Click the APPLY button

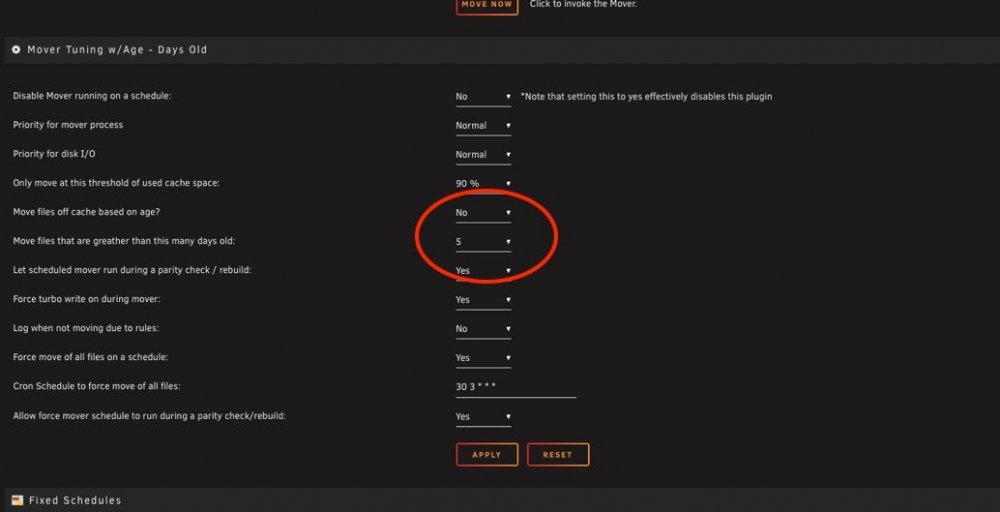487,455
